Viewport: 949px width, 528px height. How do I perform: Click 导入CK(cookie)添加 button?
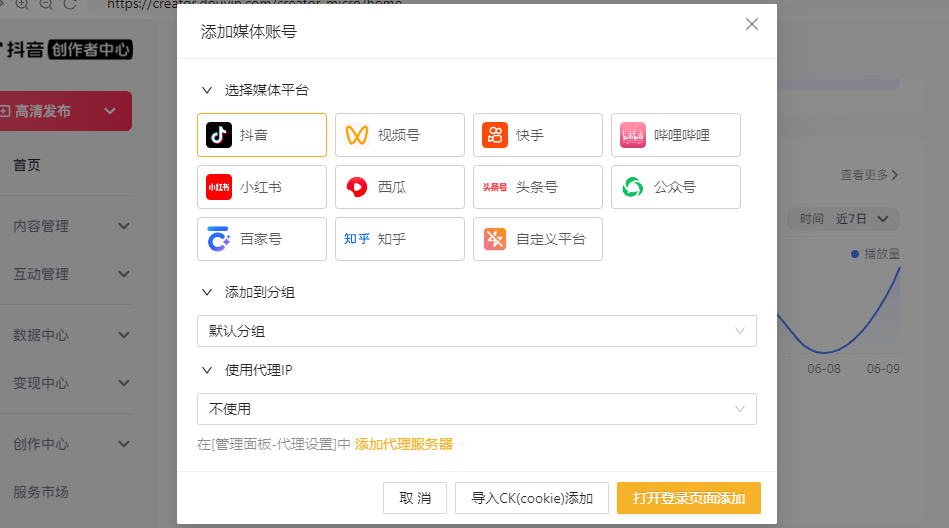pos(532,498)
